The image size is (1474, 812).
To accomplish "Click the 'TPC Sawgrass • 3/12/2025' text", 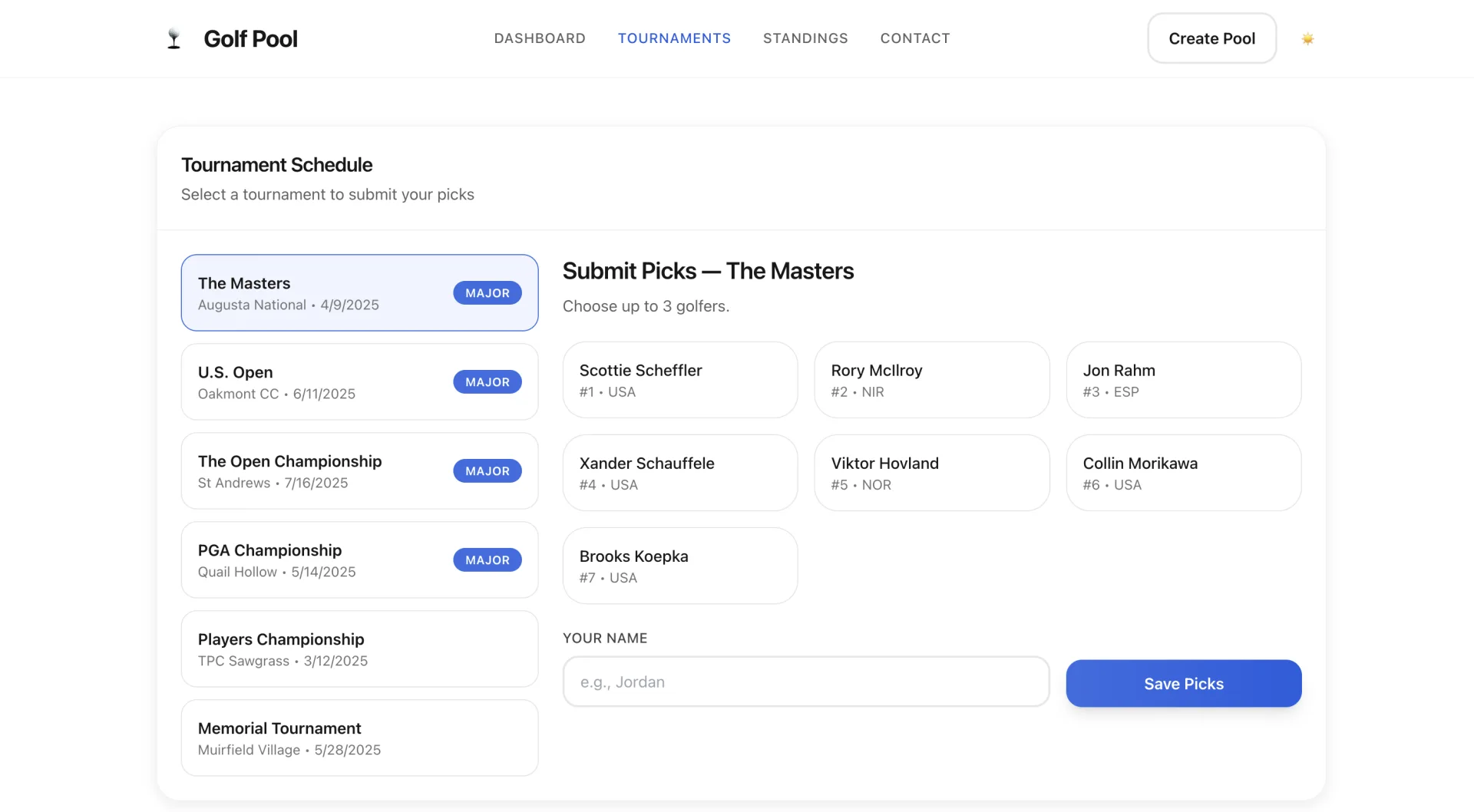I will click(x=283, y=661).
